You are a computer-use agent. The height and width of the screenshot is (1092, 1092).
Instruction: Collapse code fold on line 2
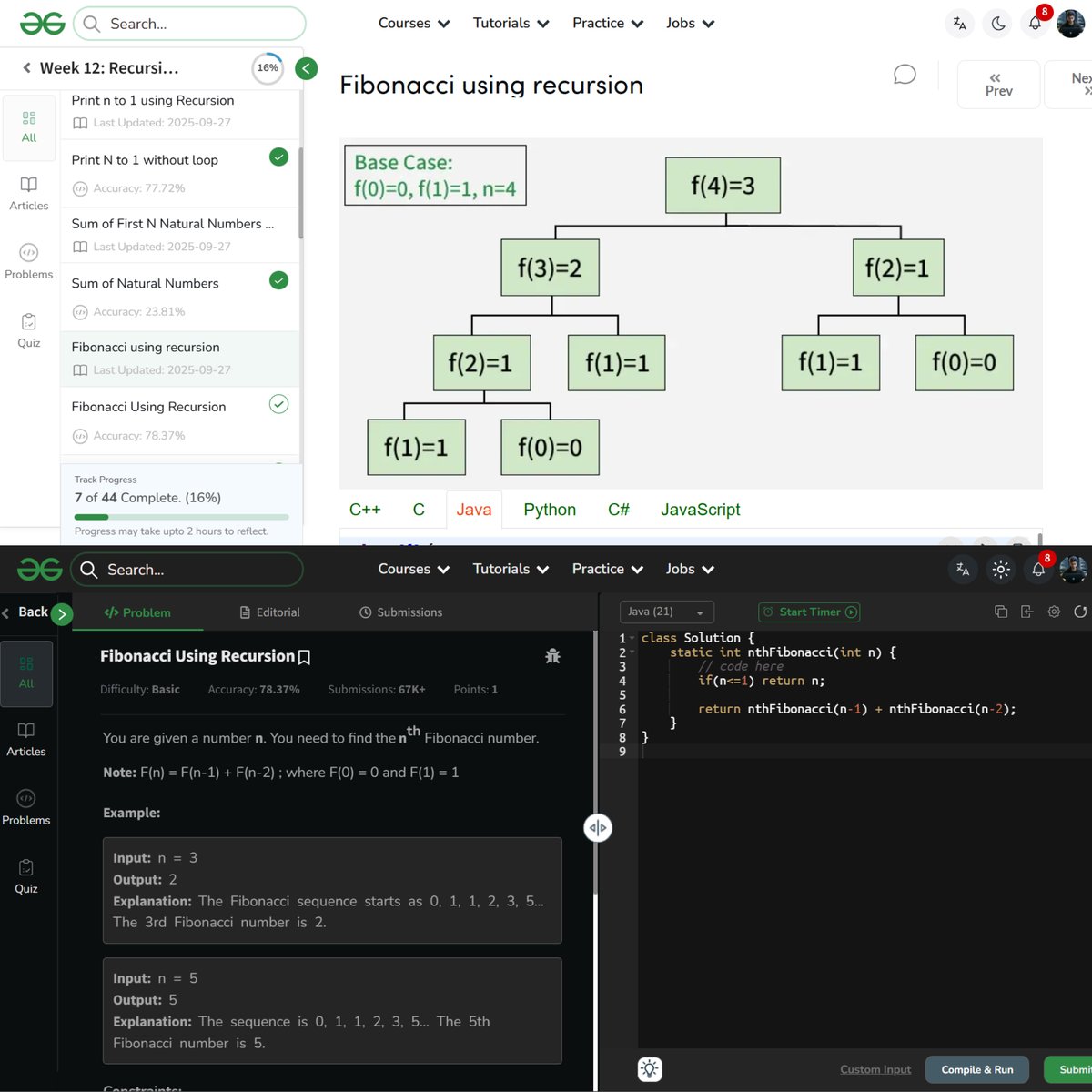click(632, 652)
